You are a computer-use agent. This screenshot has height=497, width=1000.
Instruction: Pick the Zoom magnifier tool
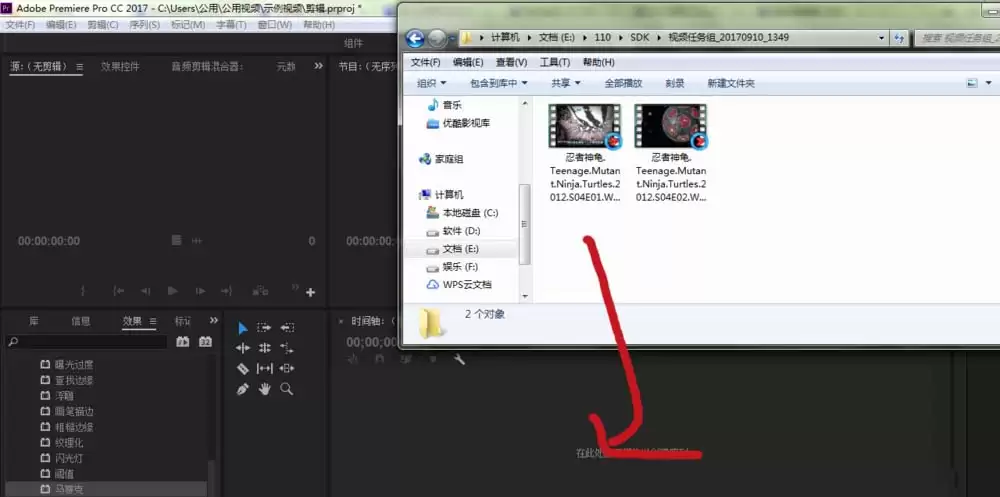coord(287,389)
